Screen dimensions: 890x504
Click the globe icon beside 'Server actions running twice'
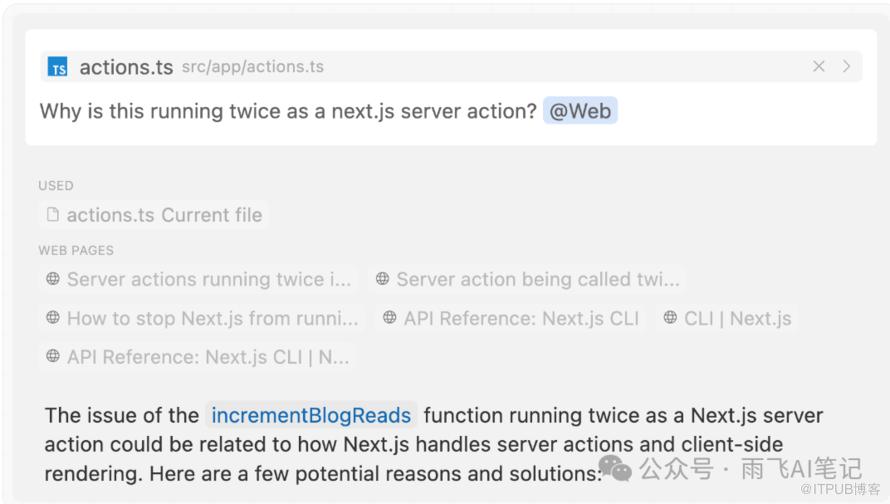click(x=53, y=279)
